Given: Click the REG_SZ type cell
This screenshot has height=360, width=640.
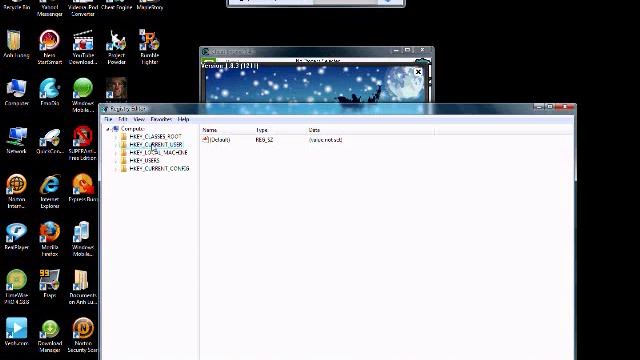Looking at the screenshot, I should click(264, 140).
